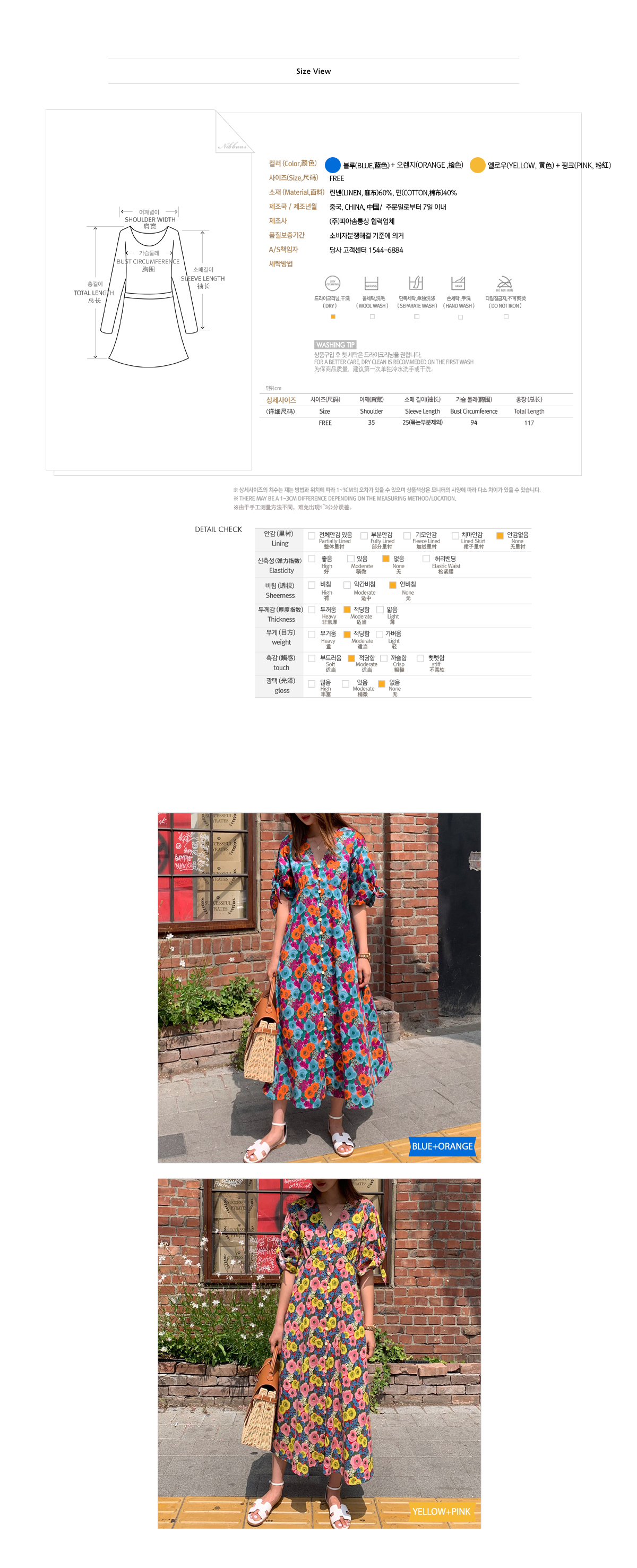Select the blue color swatch

(x=332, y=165)
